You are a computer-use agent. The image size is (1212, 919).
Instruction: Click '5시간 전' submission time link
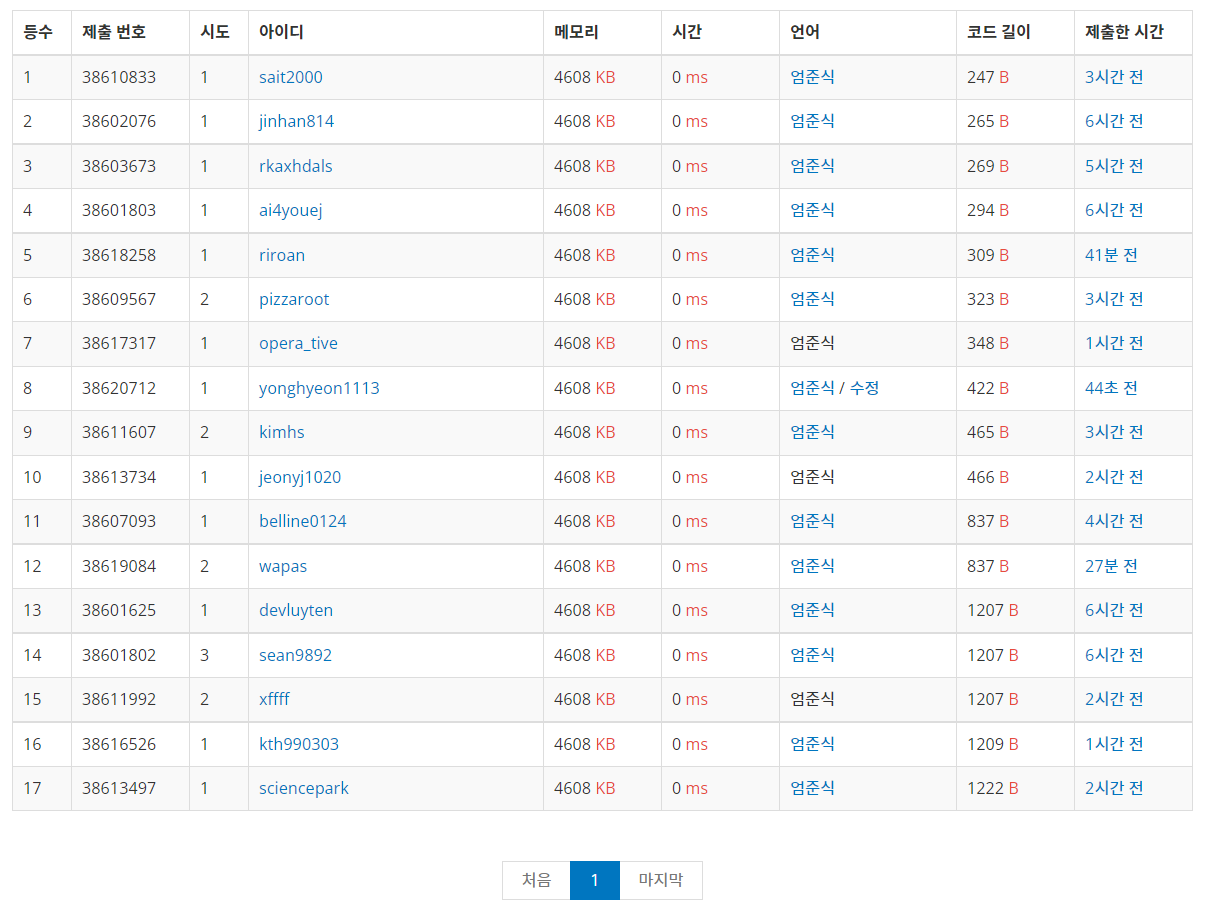tap(1114, 166)
